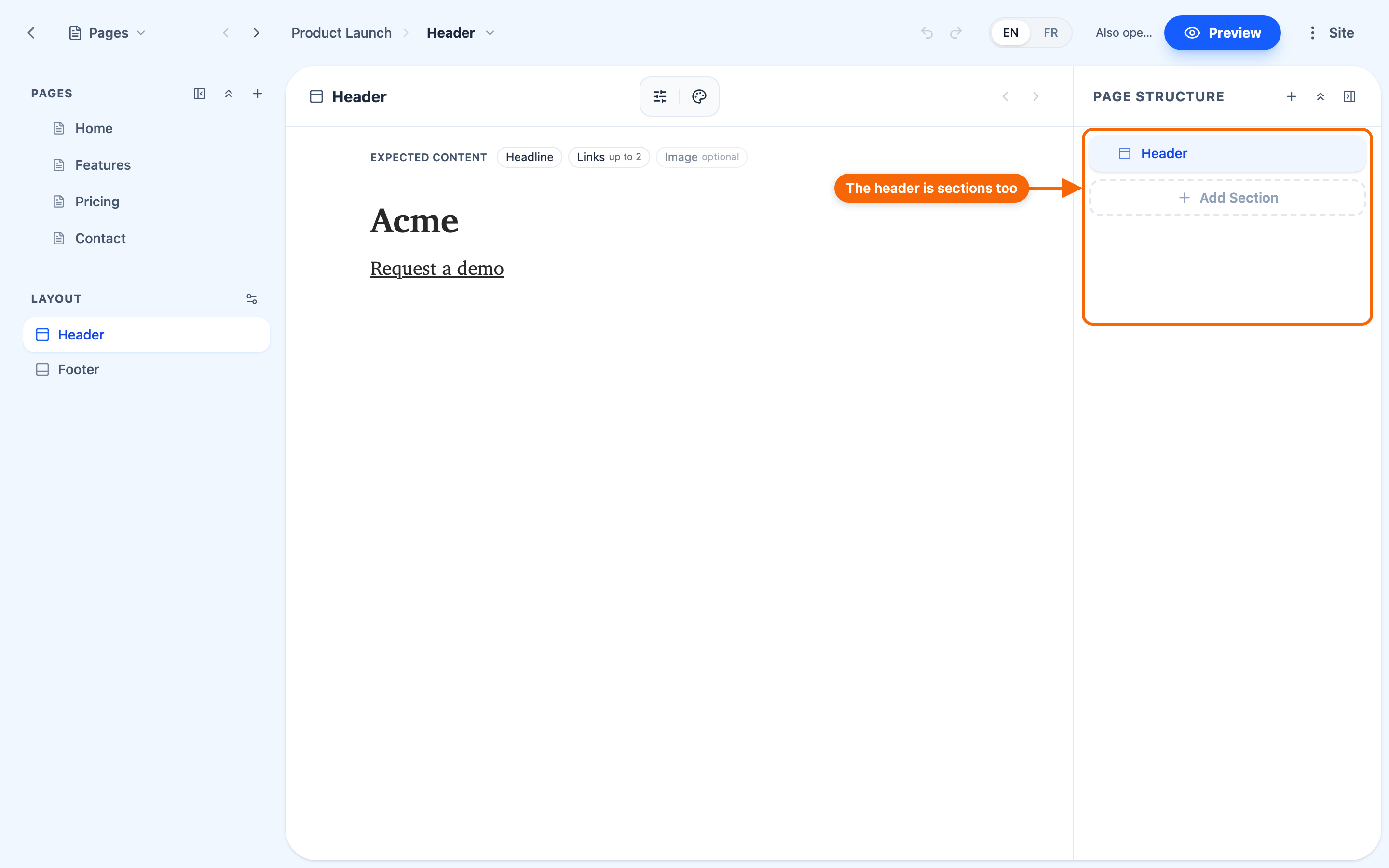
Task: Select Header in Page Structure
Action: 1227,153
